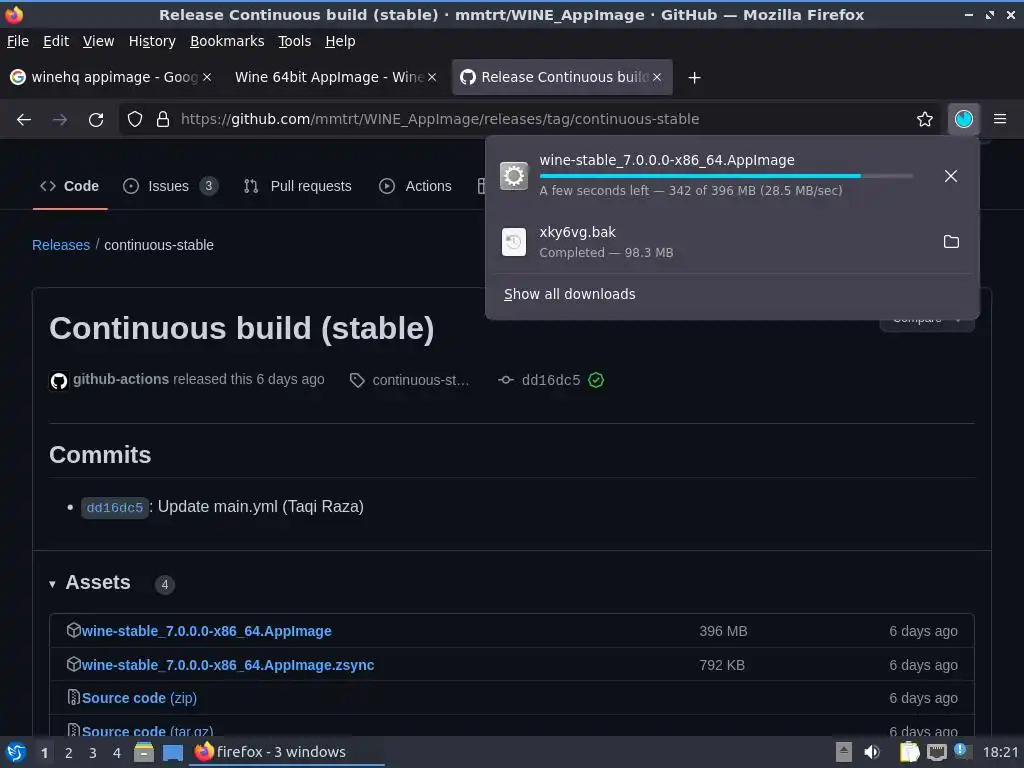Open the Firefox hamburger application menu
The image size is (1024, 768).
(1000, 119)
